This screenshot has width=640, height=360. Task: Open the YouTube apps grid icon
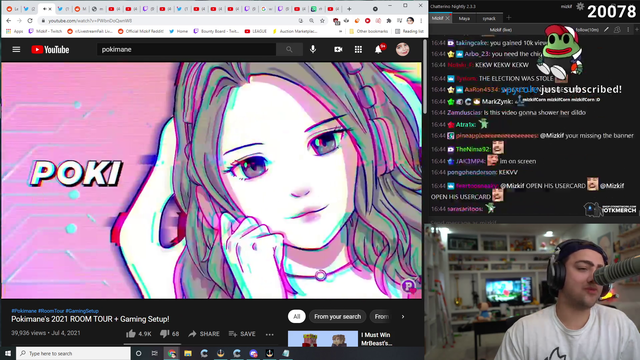358,49
